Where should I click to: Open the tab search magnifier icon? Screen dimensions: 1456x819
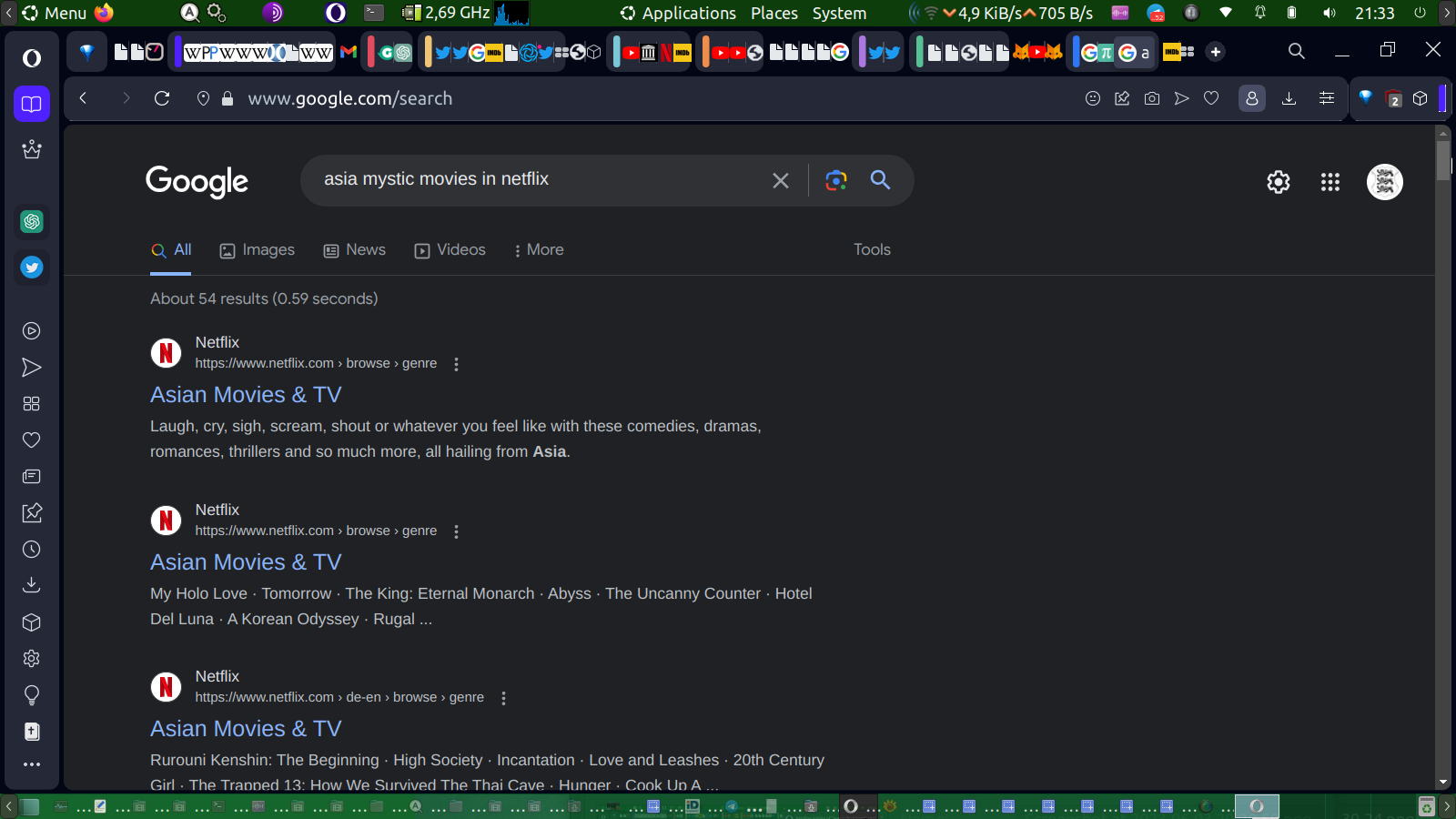click(x=1297, y=52)
